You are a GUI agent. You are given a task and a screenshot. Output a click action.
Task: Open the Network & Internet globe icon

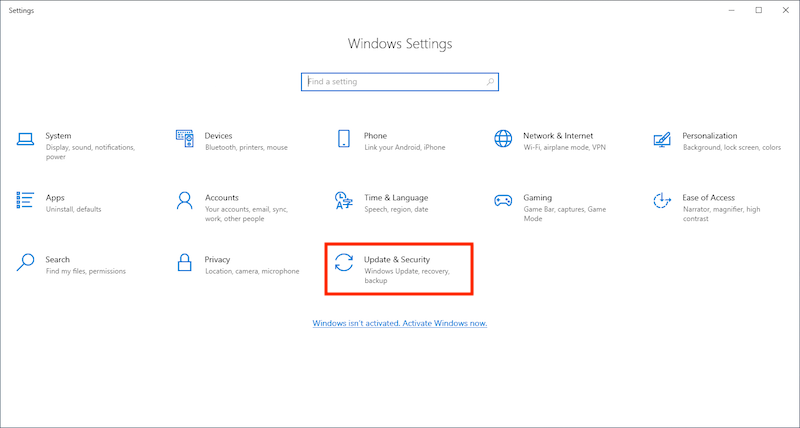coord(503,139)
